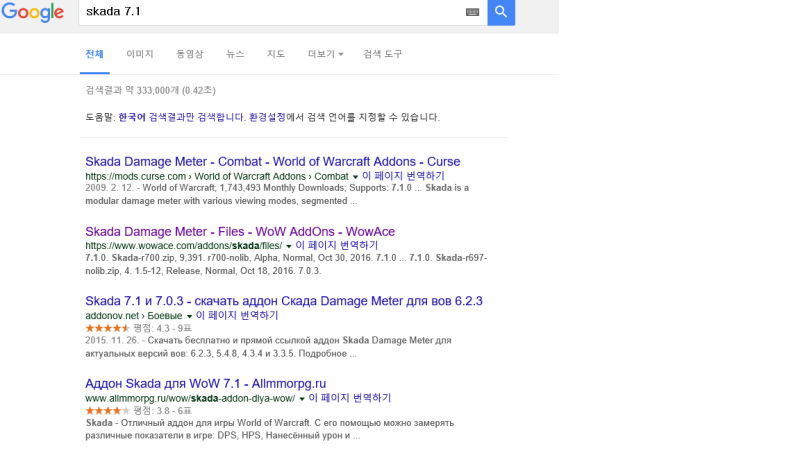Open Skada Damage Meter - Combat Curse result
This screenshot has width=800, height=453.
coord(272,162)
